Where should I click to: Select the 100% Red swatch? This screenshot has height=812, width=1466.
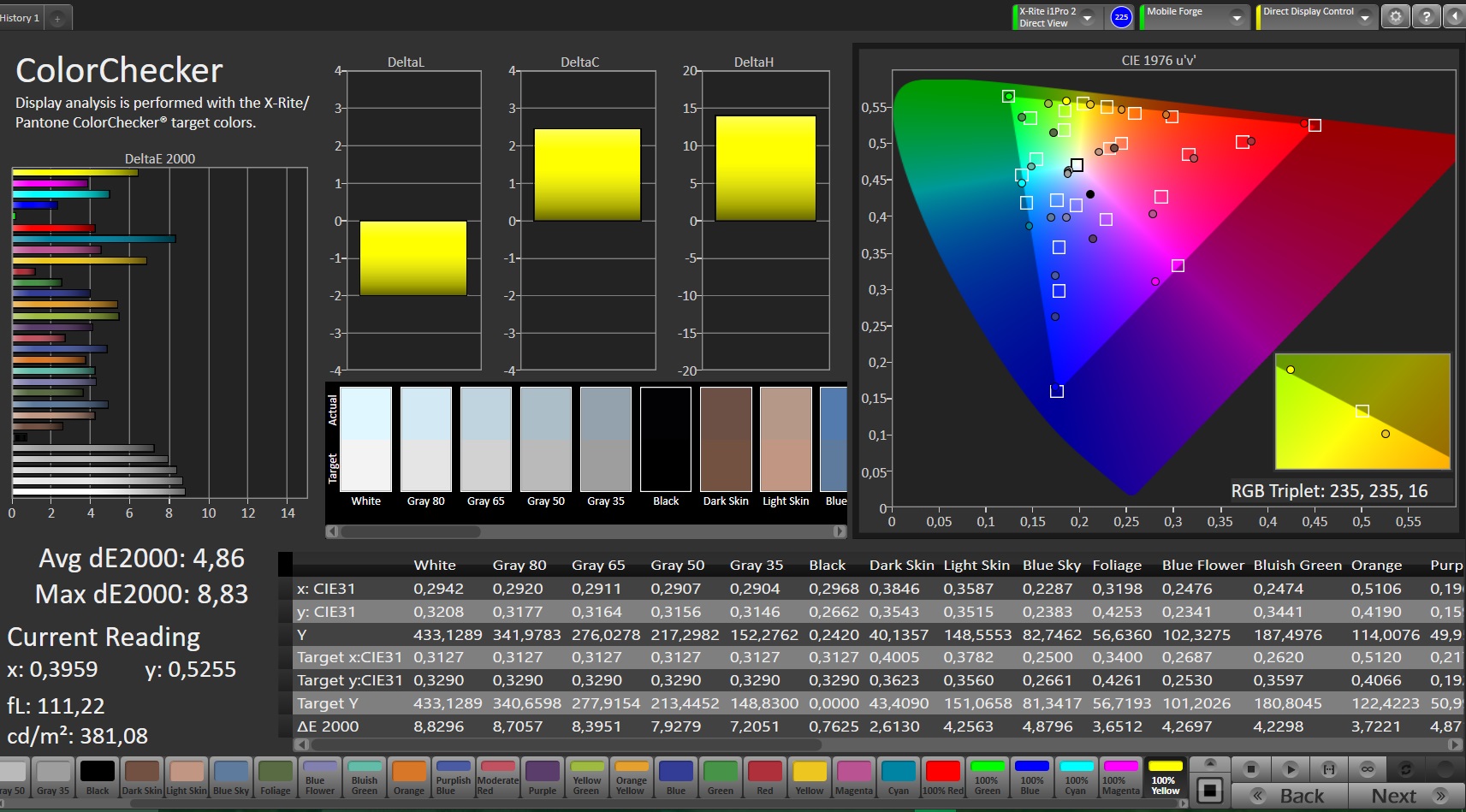942,778
